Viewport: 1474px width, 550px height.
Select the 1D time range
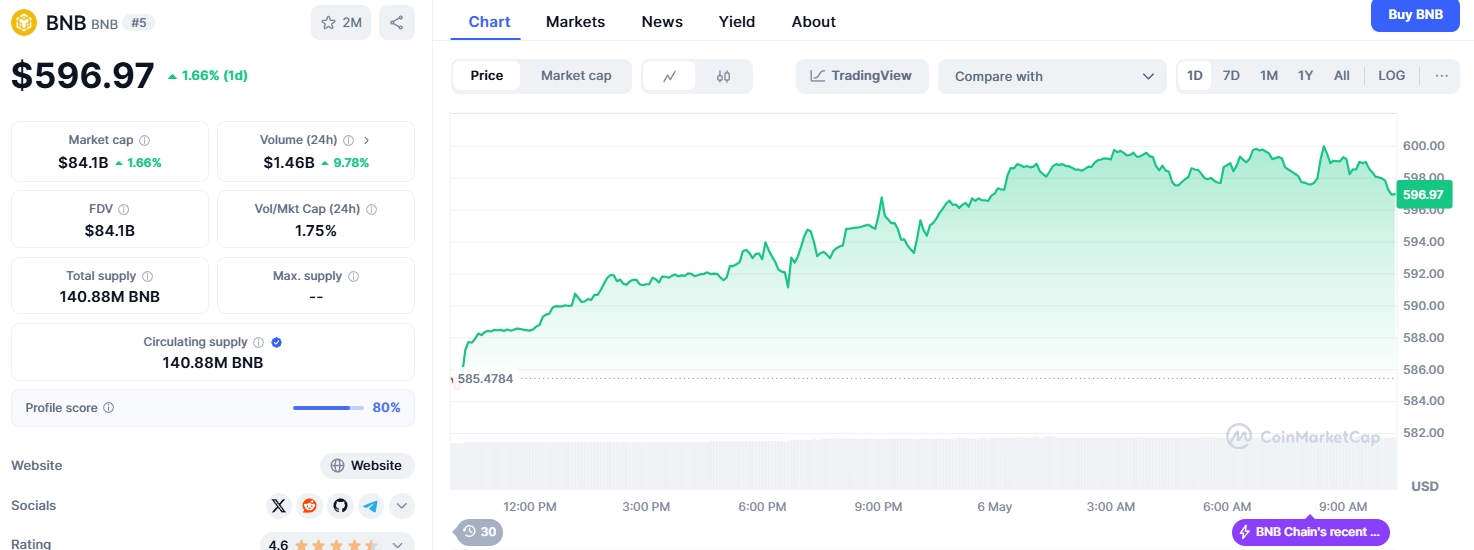coord(1194,76)
